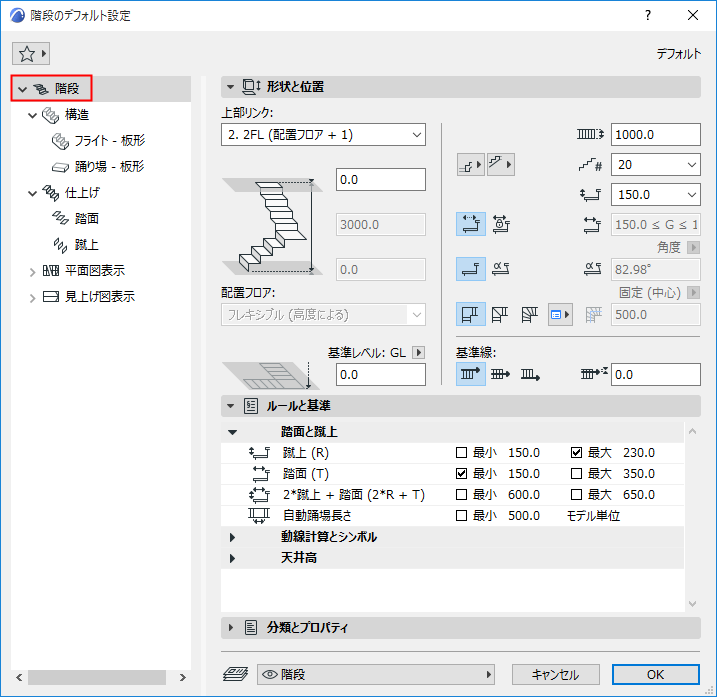
Task: Select the 仕上げ tree item
Action: pyautogui.click(x=82, y=193)
